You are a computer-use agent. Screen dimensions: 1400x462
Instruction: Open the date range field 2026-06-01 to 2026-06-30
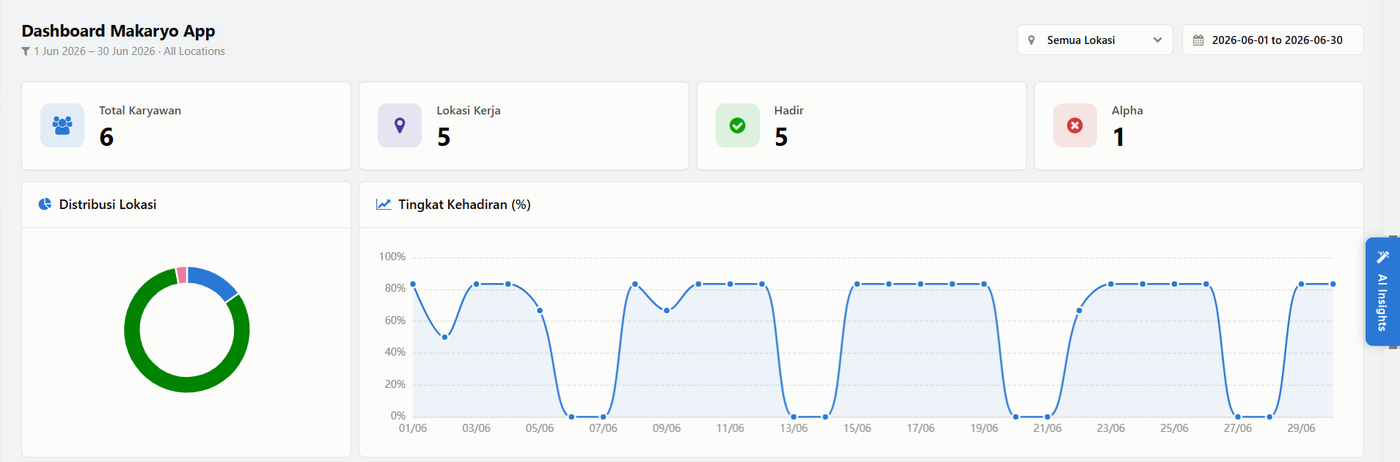click(1272, 41)
